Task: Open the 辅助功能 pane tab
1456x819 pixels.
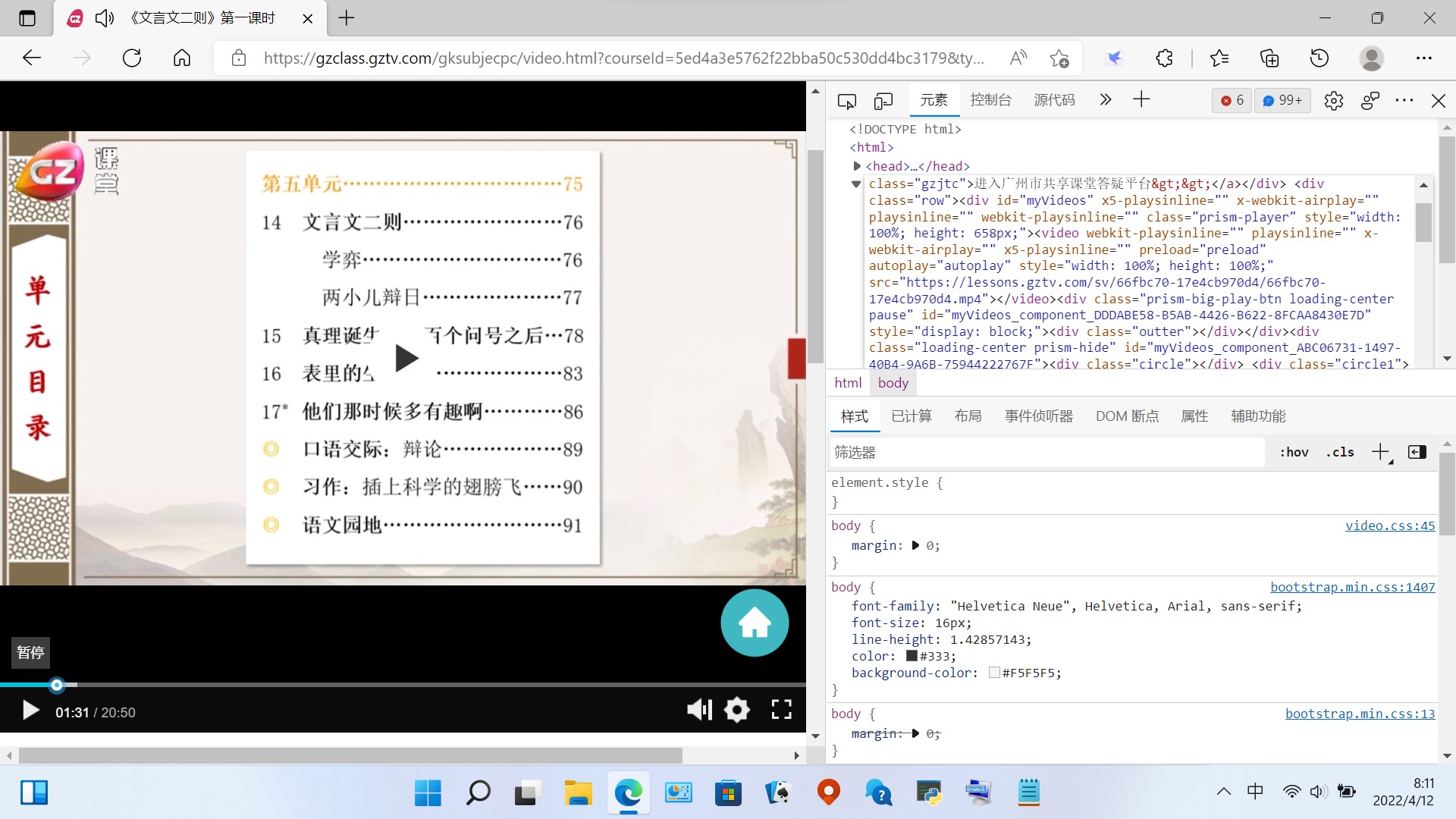Action: coord(1258,416)
